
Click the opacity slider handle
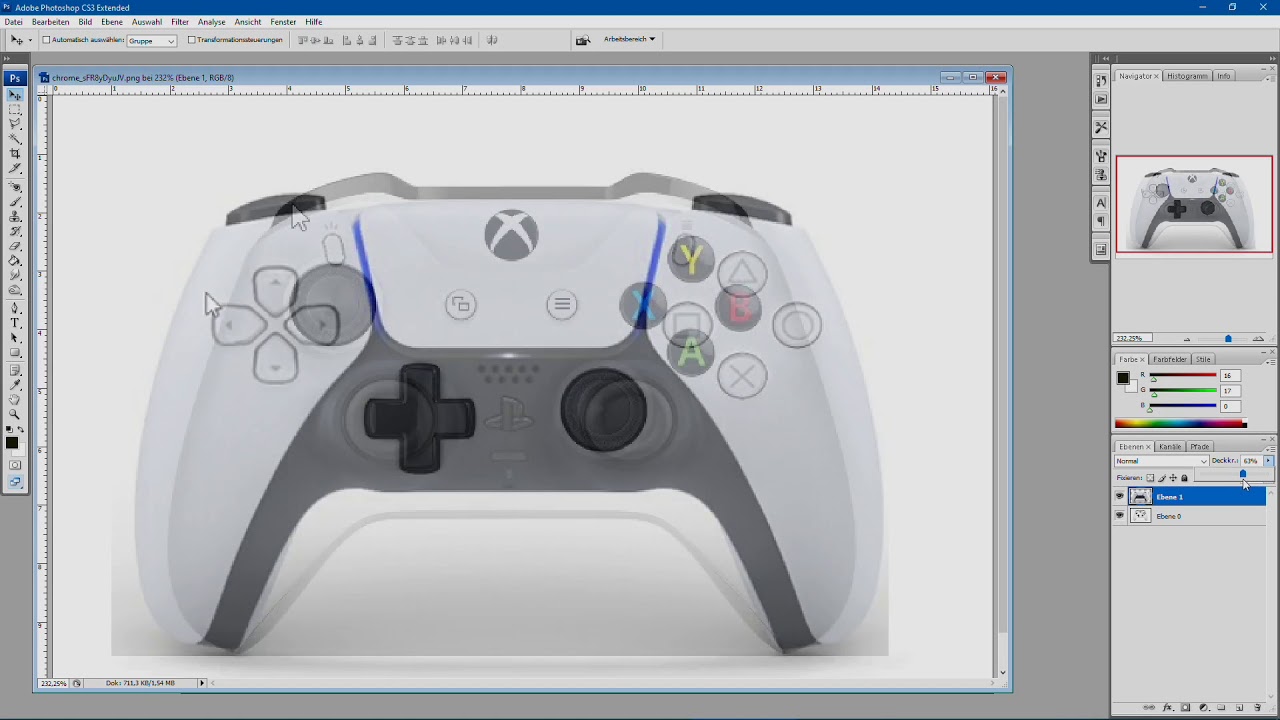point(1243,474)
